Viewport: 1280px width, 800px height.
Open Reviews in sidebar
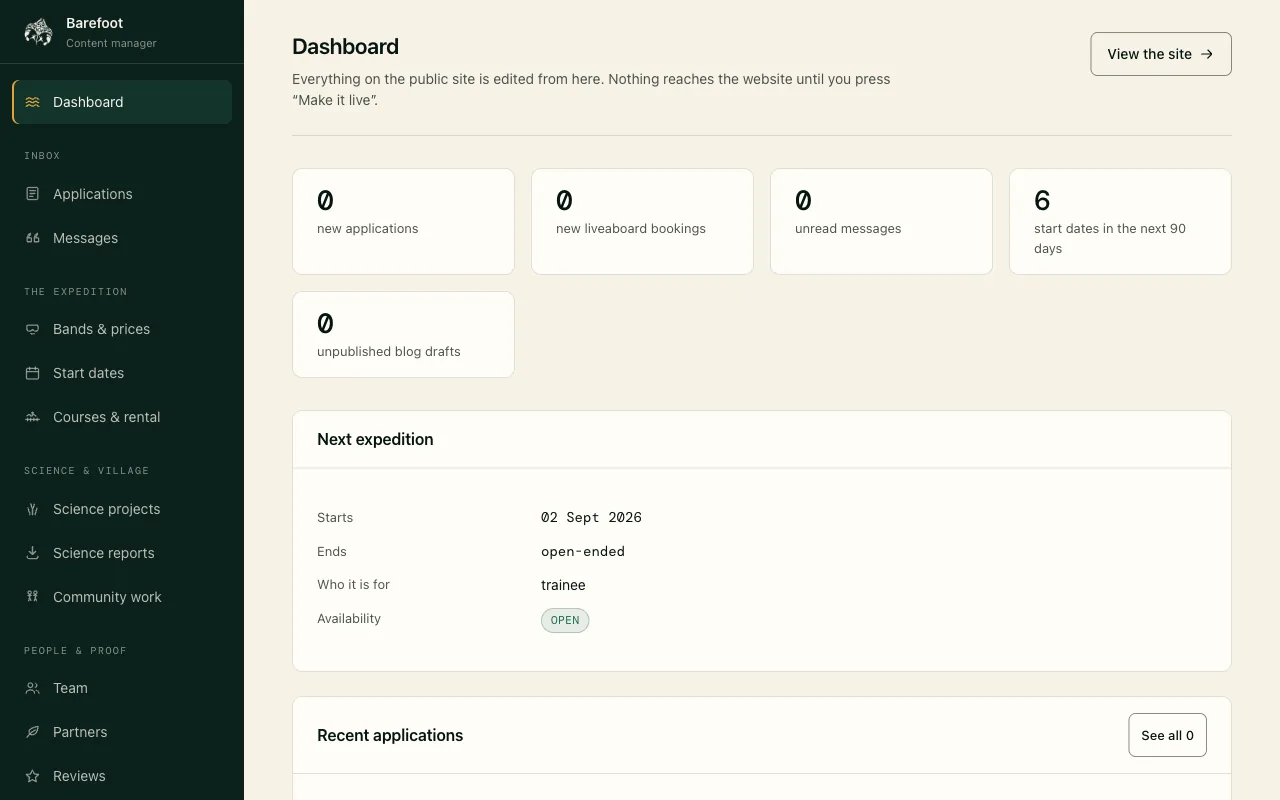tap(122, 776)
